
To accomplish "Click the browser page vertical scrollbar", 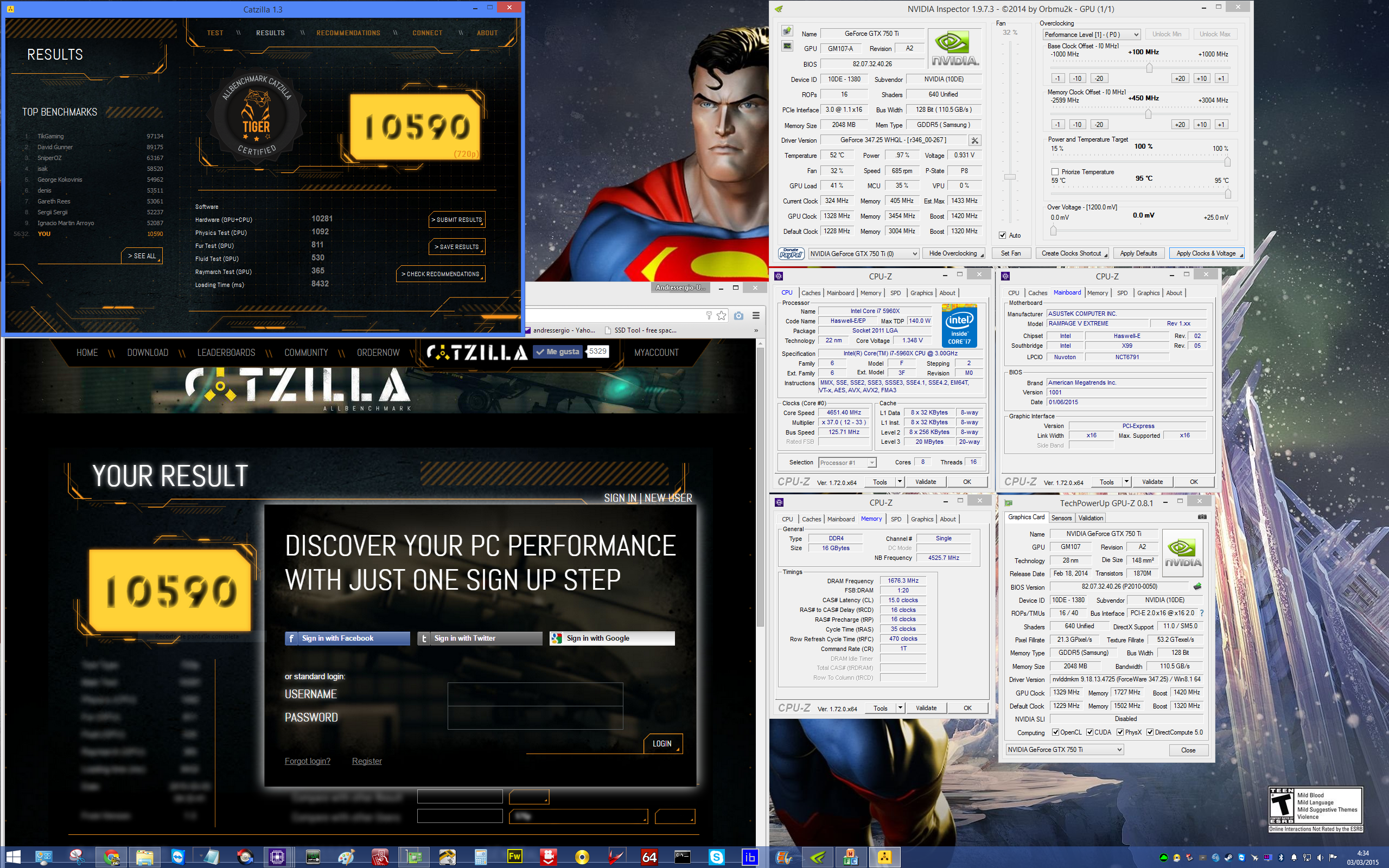I will point(761,488).
